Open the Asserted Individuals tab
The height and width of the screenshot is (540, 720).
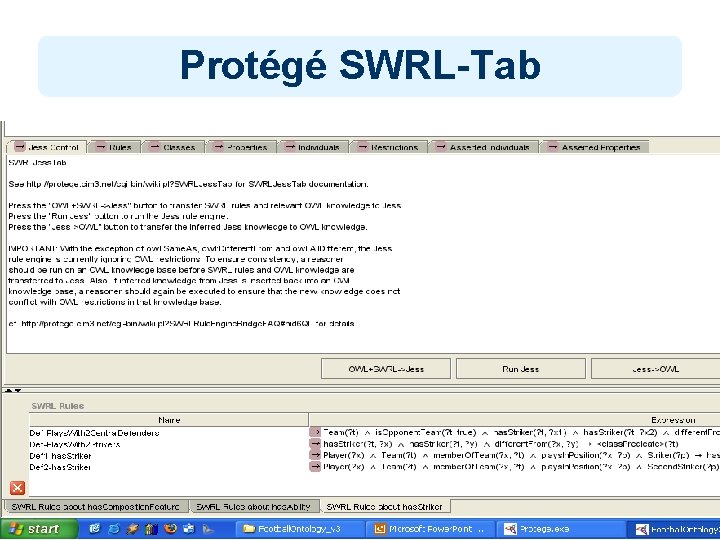click(x=483, y=147)
